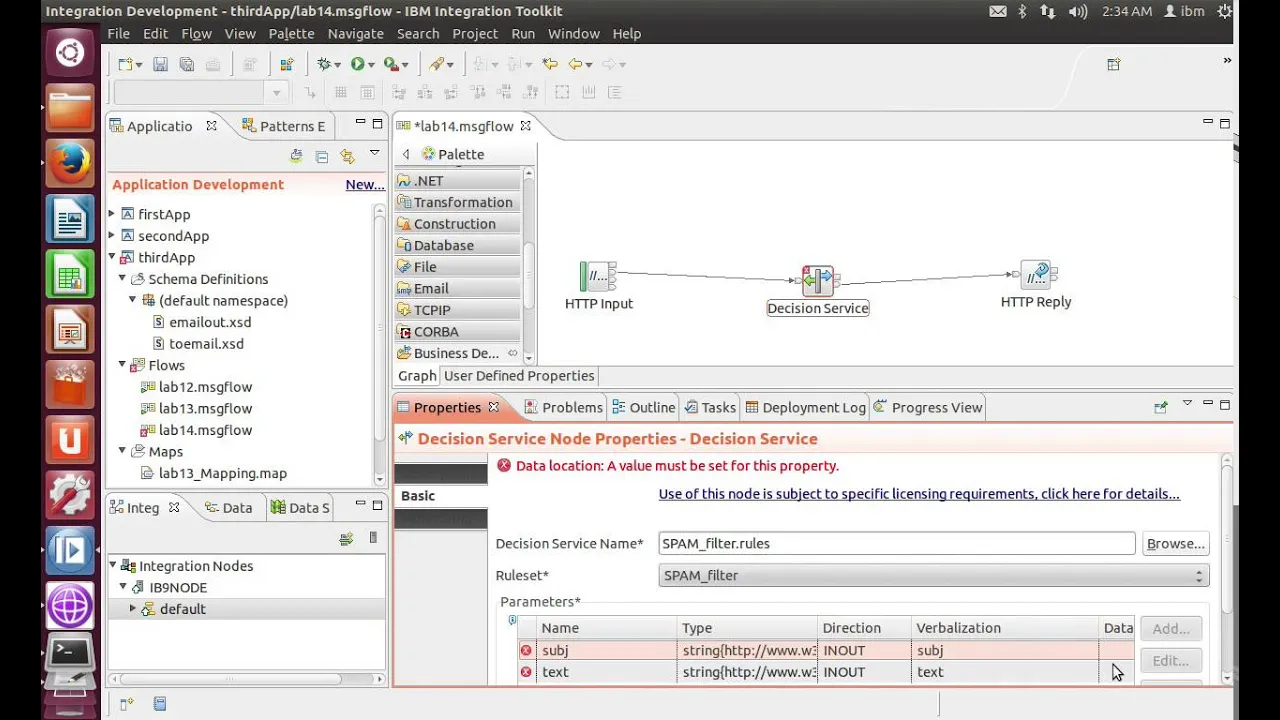The width and height of the screenshot is (1280, 720).
Task: Expand the secondApp tree node
Action: pos(112,236)
